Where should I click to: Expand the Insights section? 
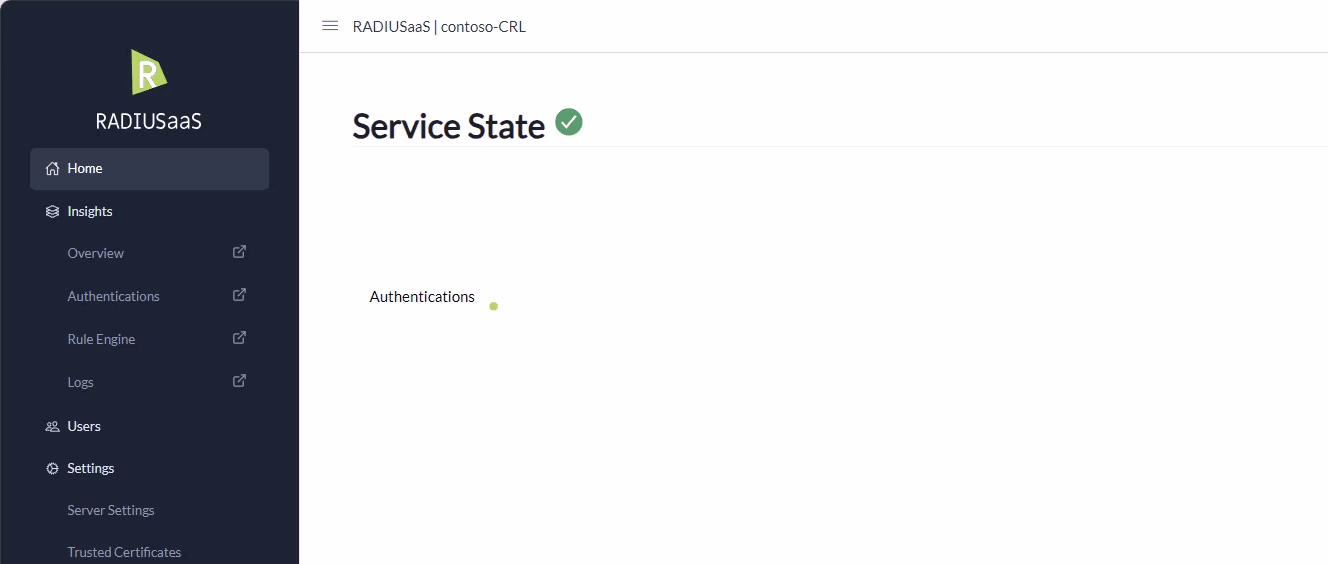point(90,212)
